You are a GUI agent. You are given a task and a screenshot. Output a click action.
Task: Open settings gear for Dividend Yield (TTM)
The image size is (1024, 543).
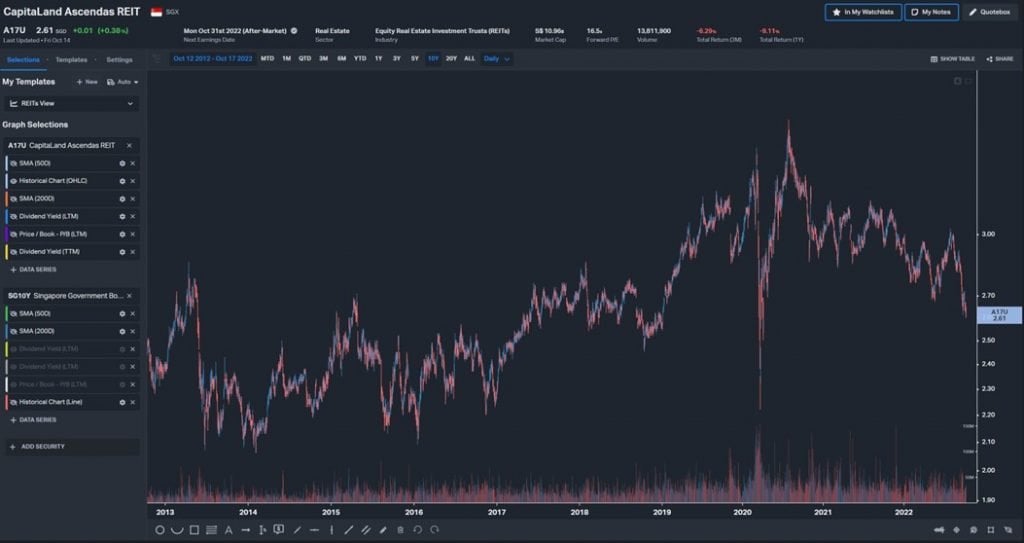click(122, 252)
